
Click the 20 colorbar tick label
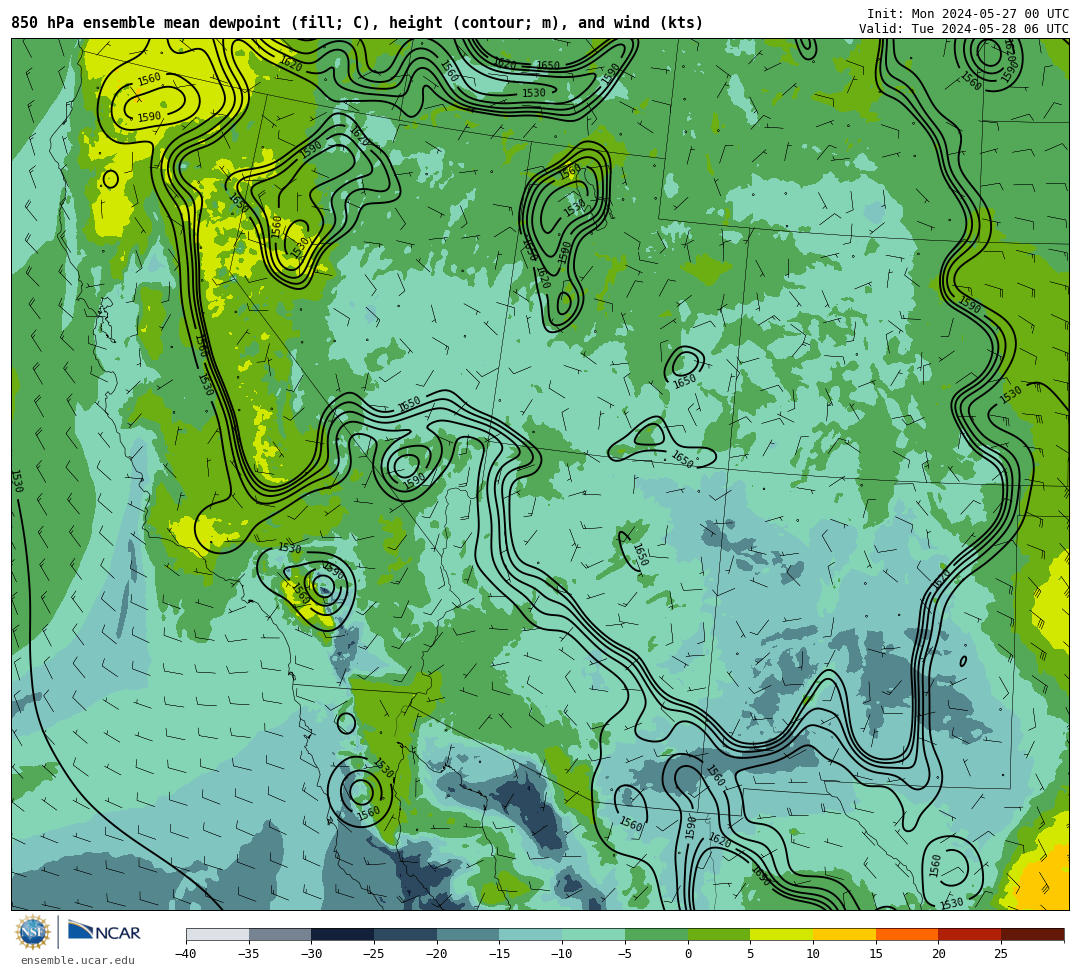pyautogui.click(x=939, y=954)
